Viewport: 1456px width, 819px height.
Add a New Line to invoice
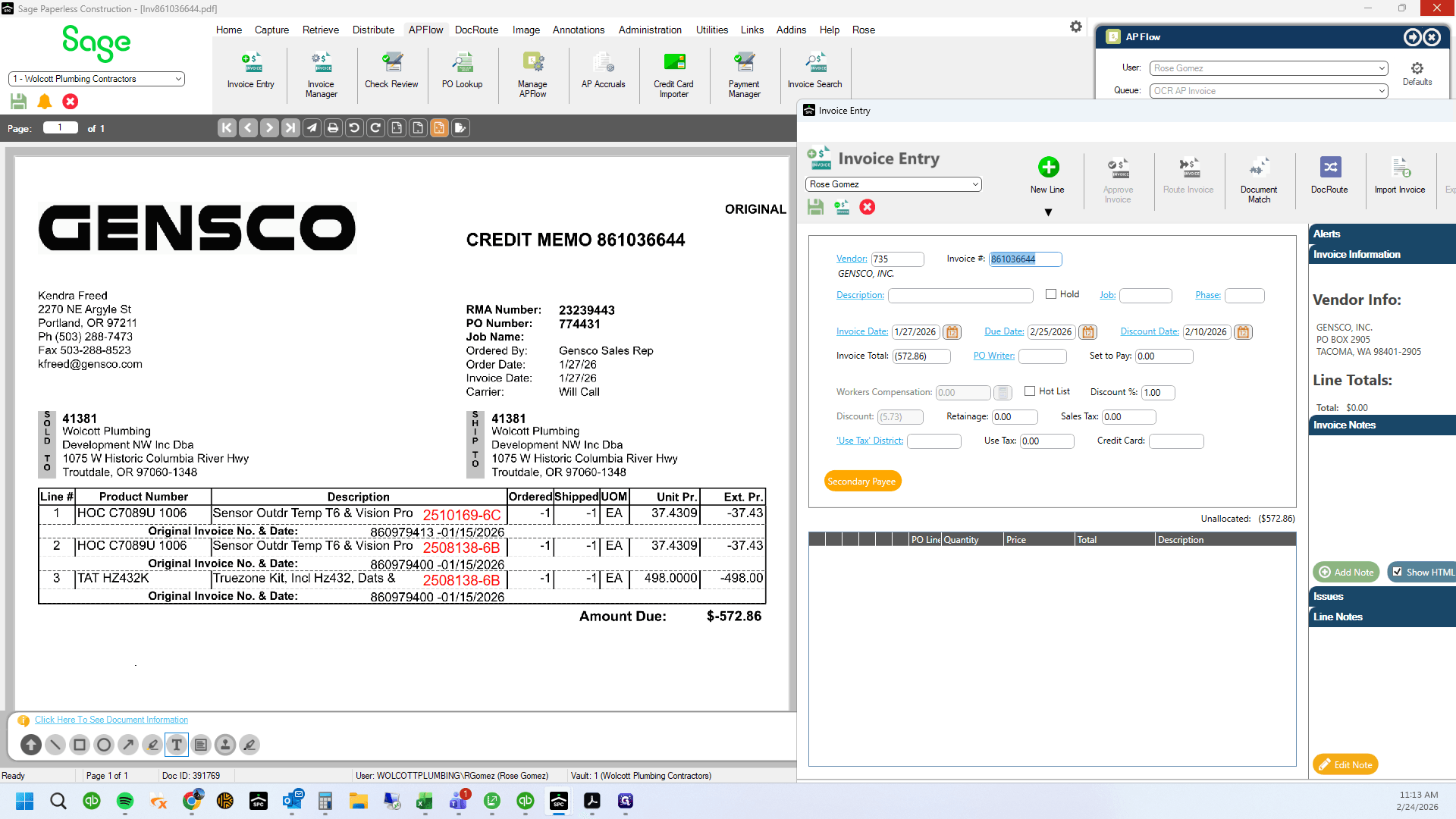(1047, 175)
